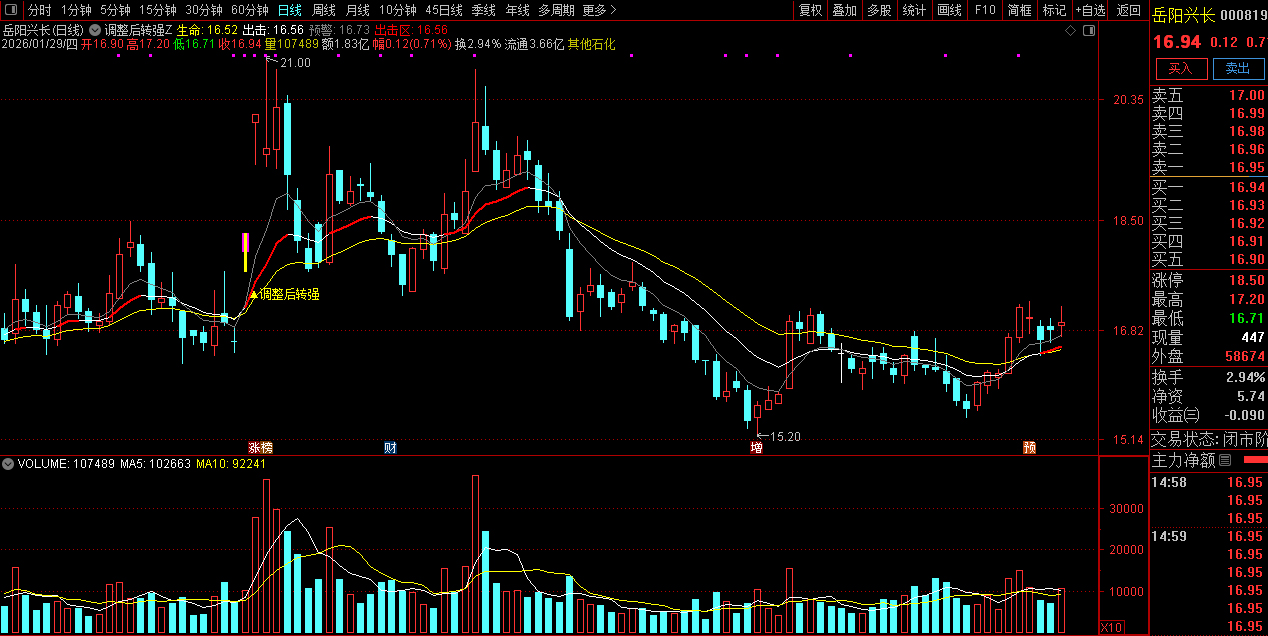The width and height of the screenshot is (1268, 636).
Task: Toggle the right panel icon above chart
Action: tap(1088, 31)
